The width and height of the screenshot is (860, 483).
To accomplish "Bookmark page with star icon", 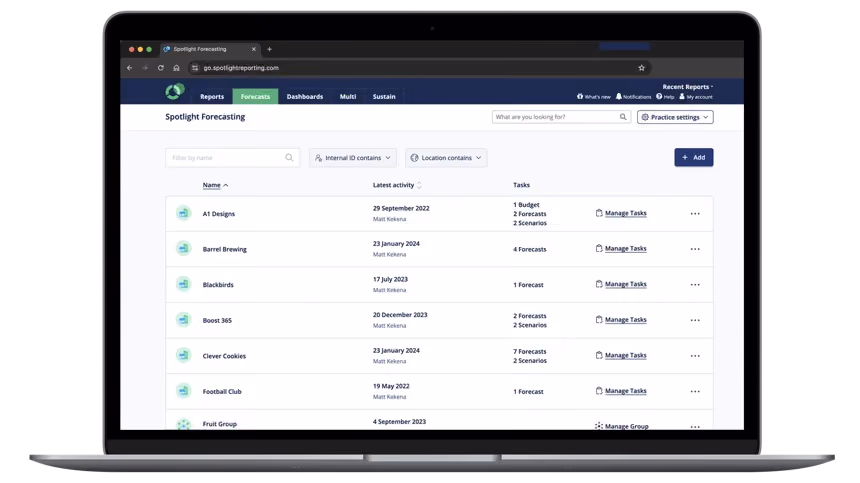I will click(642, 68).
